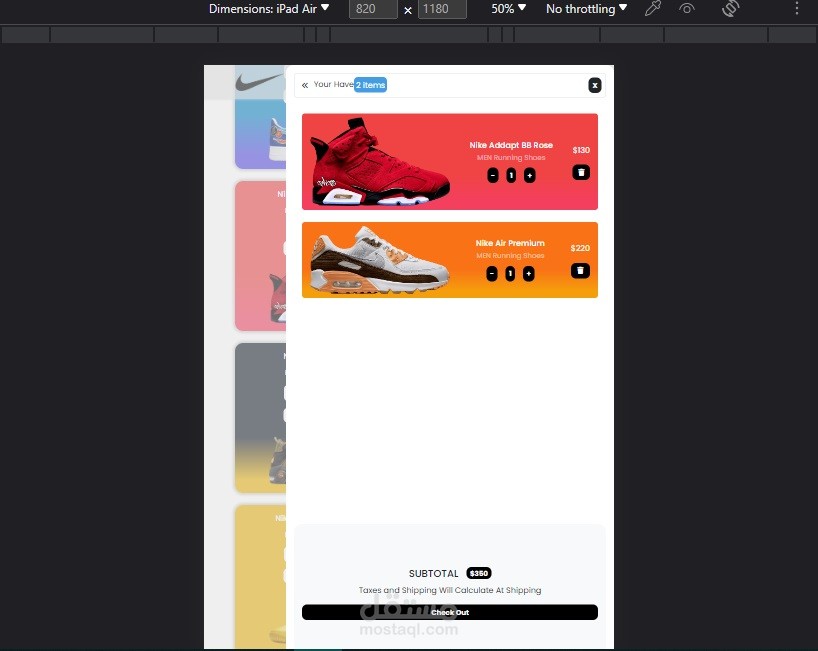Click the $220 price label
The width and height of the screenshot is (818, 651).
coord(580,248)
